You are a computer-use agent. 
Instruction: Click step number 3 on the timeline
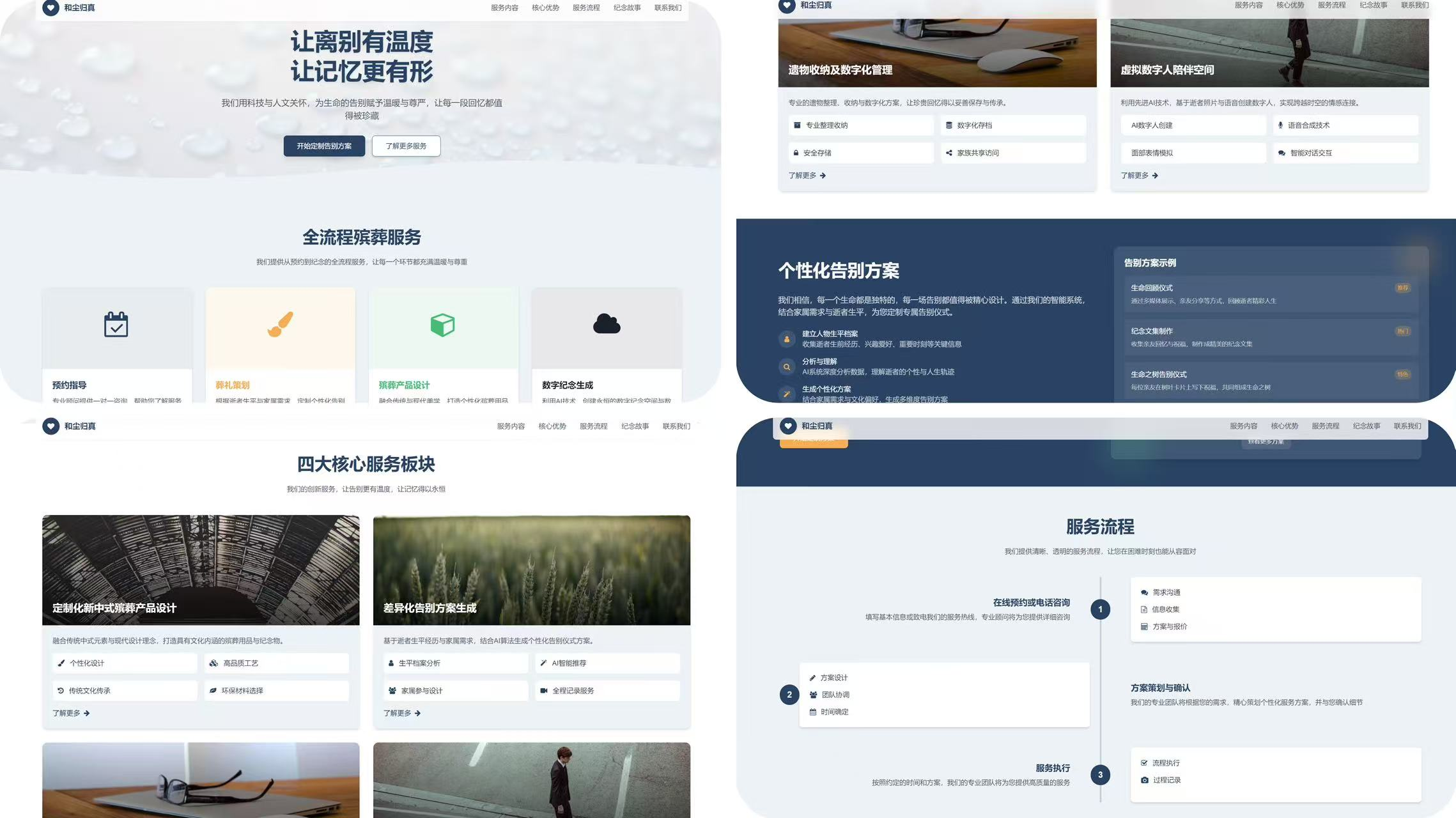1100,775
